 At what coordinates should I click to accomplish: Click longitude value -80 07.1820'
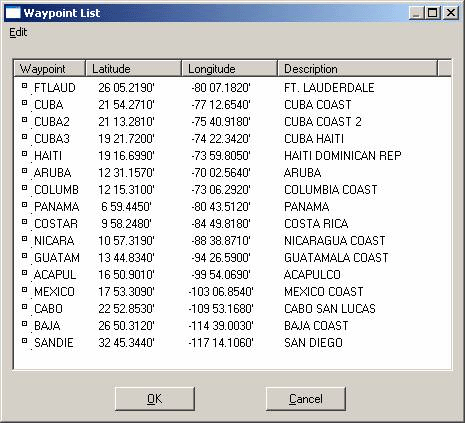pos(221,88)
